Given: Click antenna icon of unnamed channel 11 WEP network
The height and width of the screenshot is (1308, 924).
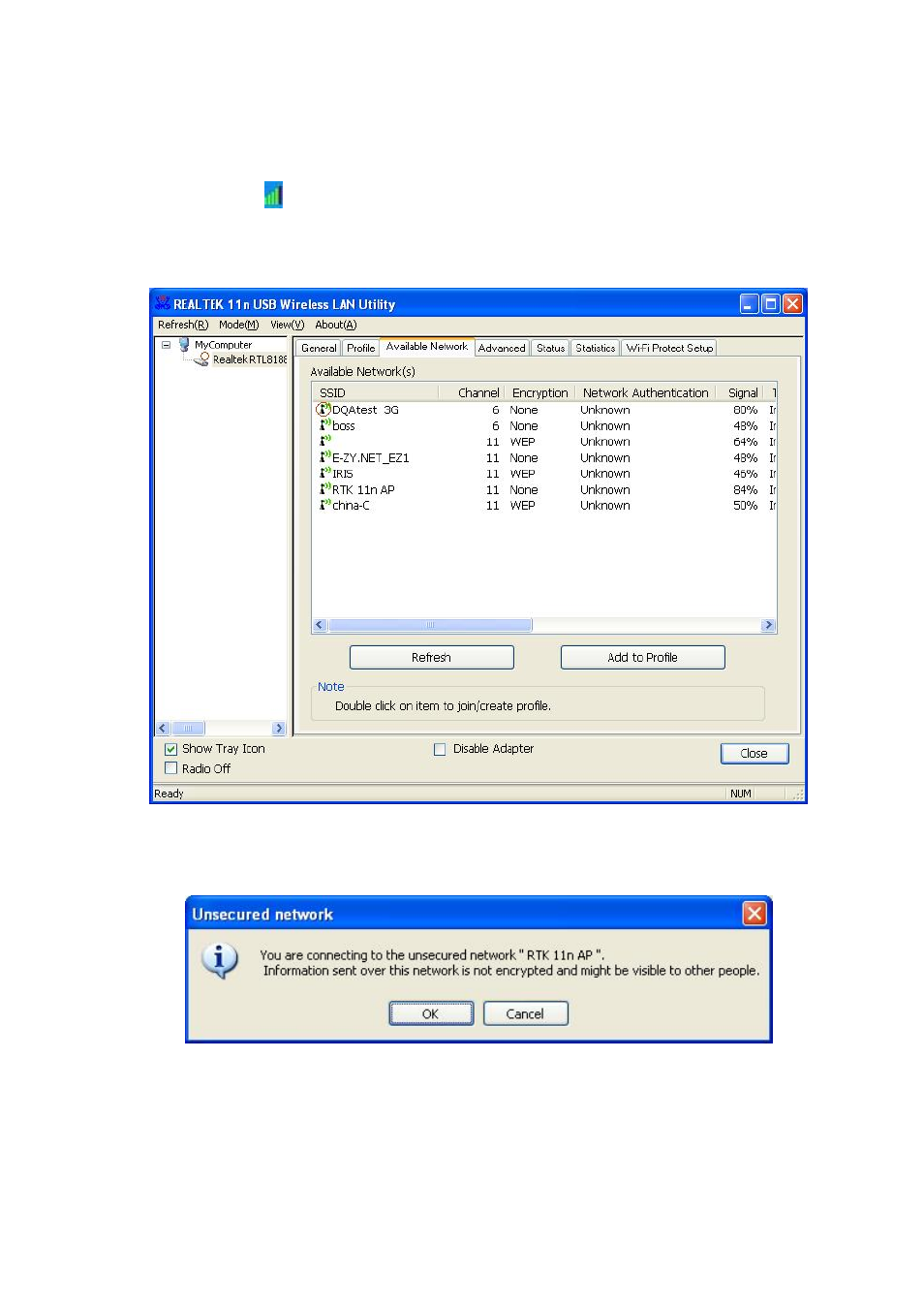Looking at the screenshot, I should coord(324,441).
